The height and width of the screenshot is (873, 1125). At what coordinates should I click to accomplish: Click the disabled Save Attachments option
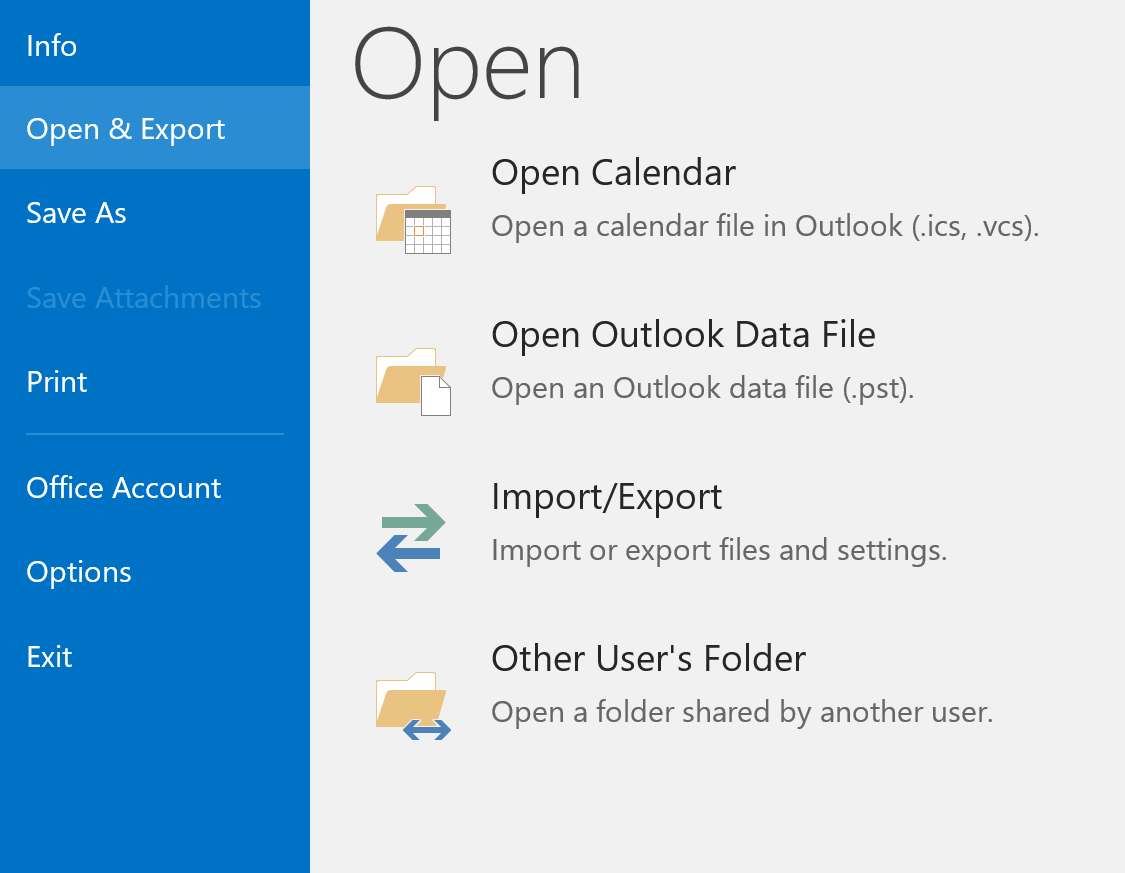pos(143,297)
